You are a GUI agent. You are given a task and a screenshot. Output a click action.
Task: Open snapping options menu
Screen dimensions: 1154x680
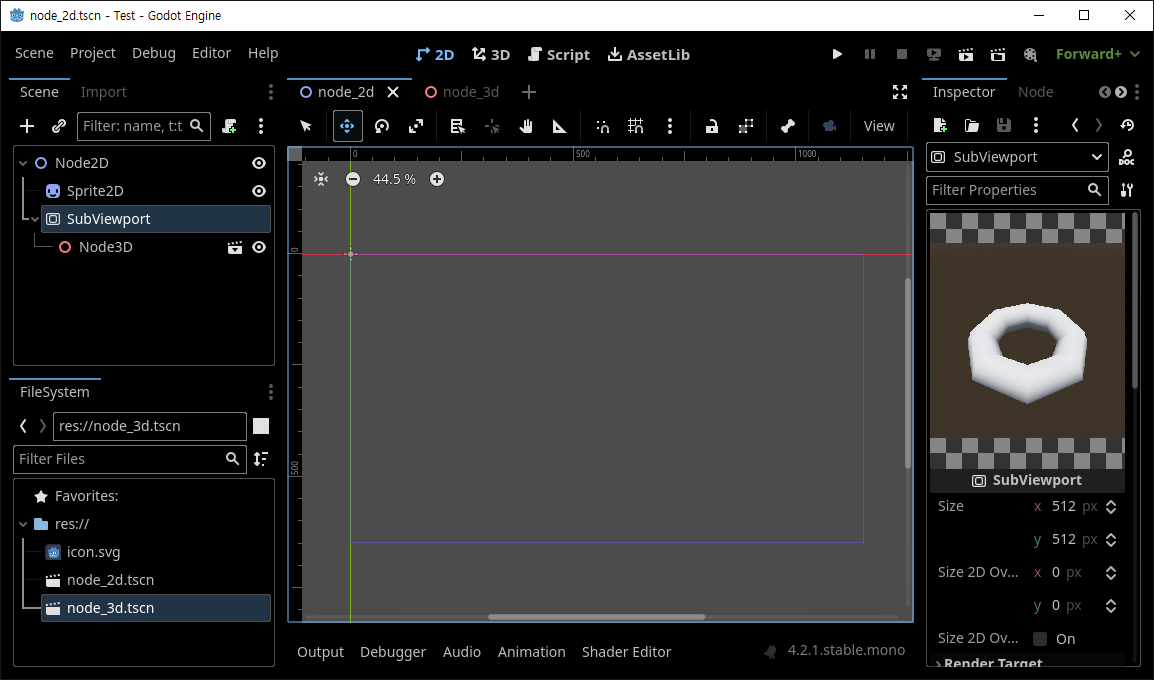point(670,126)
